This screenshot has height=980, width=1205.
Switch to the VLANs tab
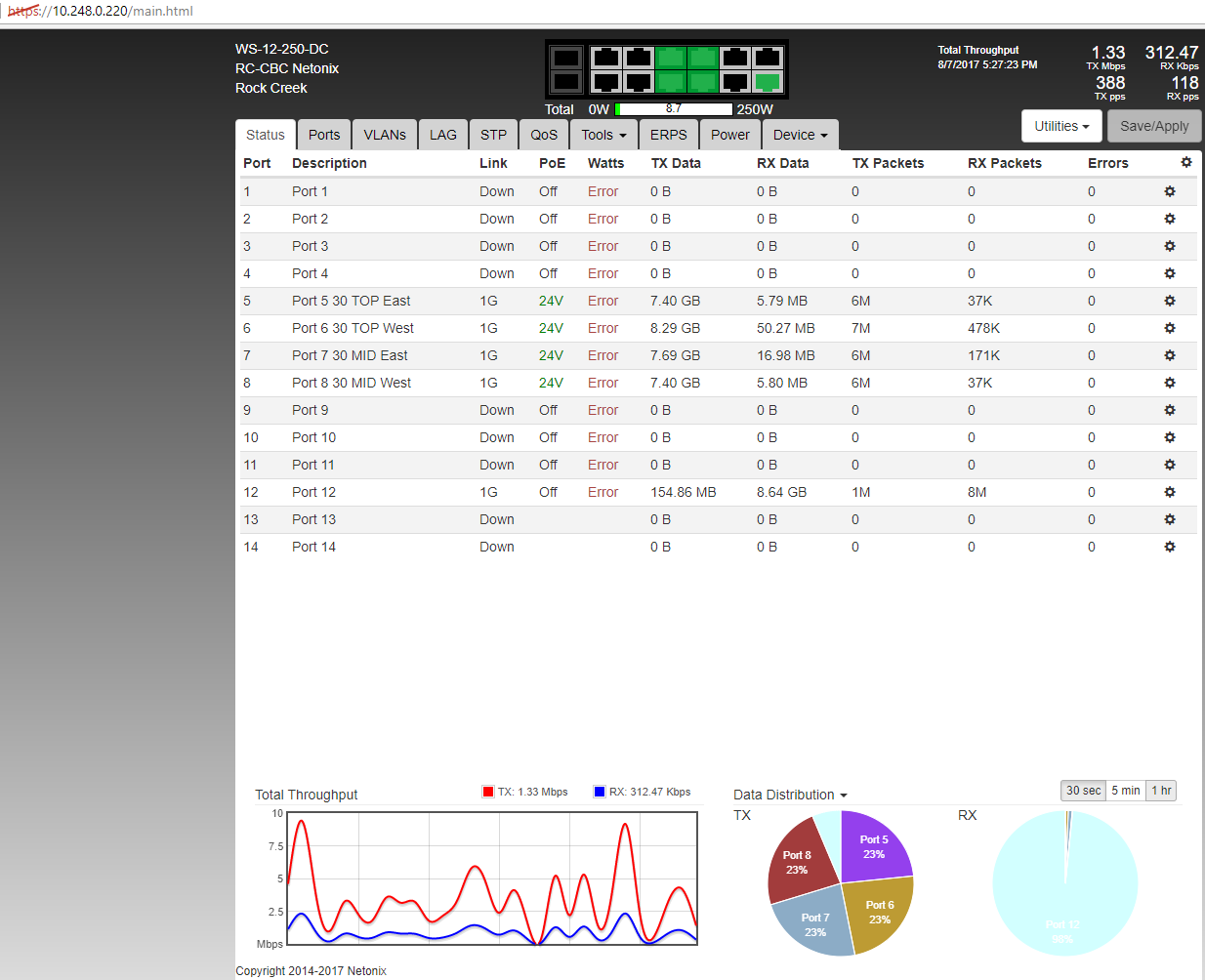click(x=385, y=135)
